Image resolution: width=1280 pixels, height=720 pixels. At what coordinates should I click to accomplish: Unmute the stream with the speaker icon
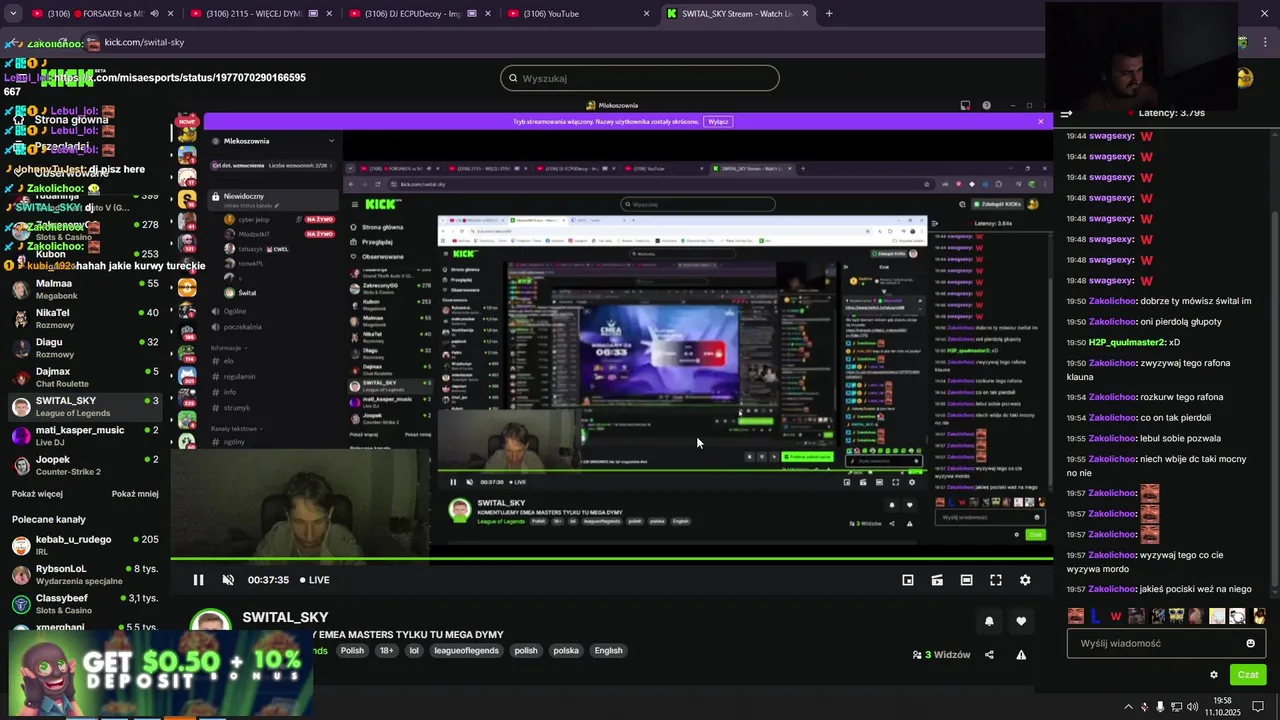coord(228,580)
